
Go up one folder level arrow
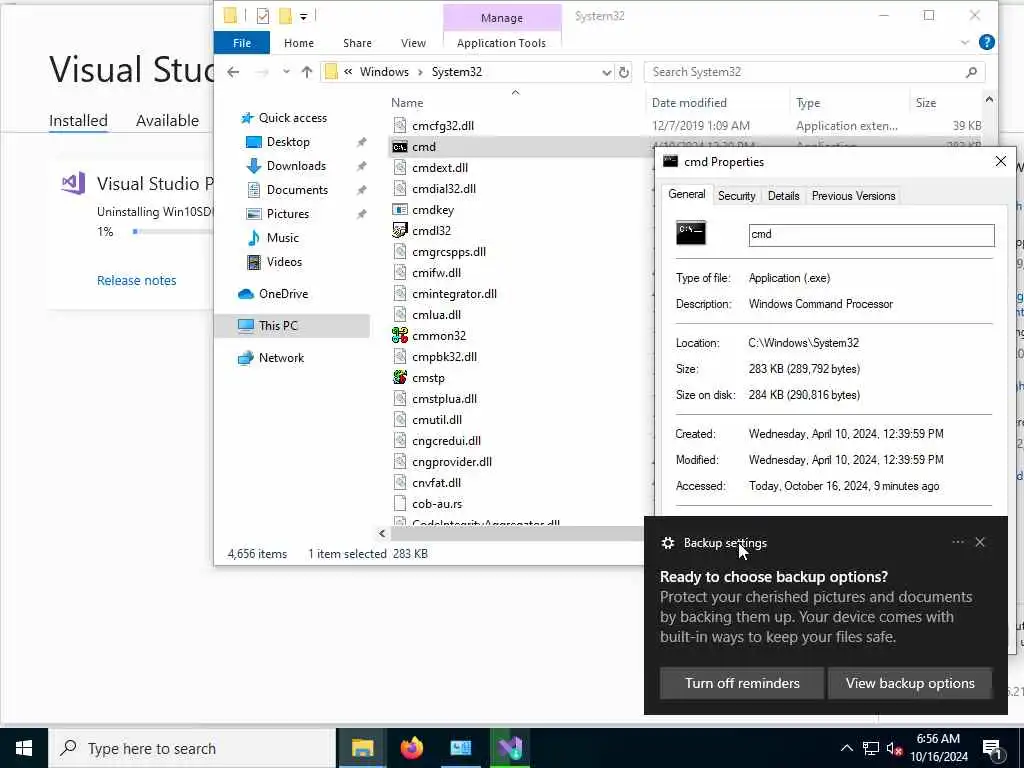pos(306,72)
